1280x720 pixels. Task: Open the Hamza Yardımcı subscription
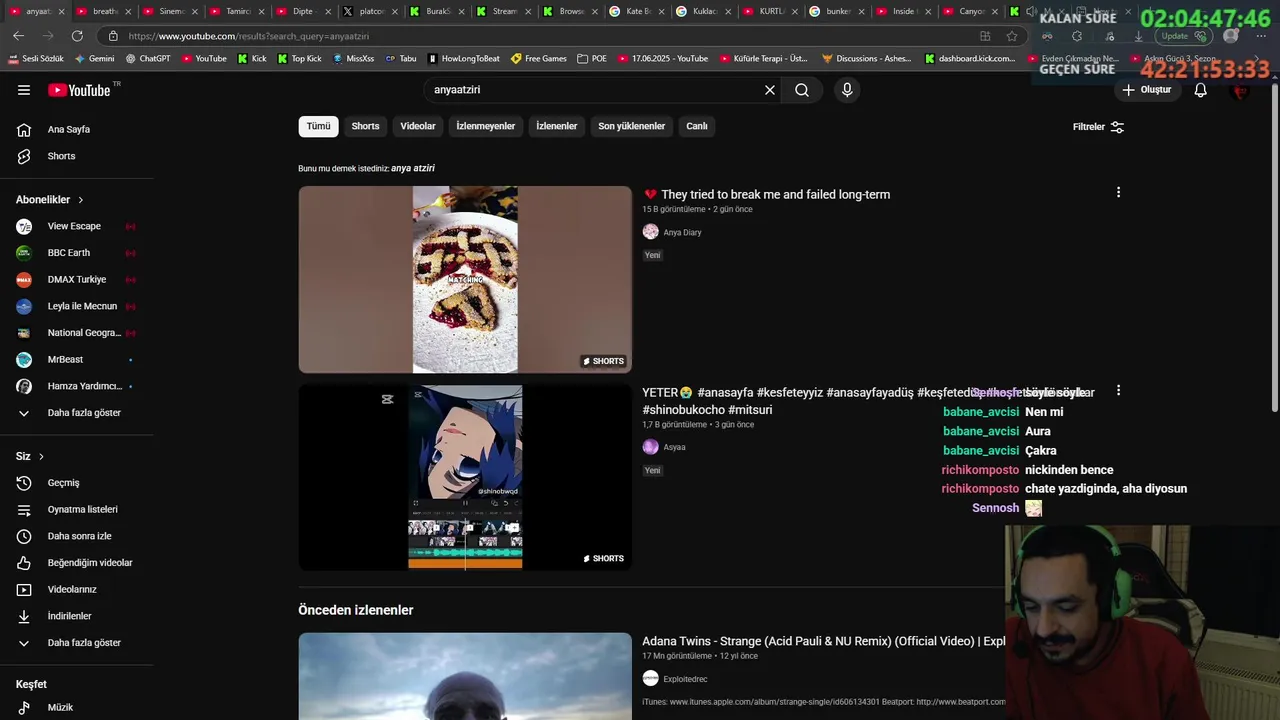pos(77,386)
